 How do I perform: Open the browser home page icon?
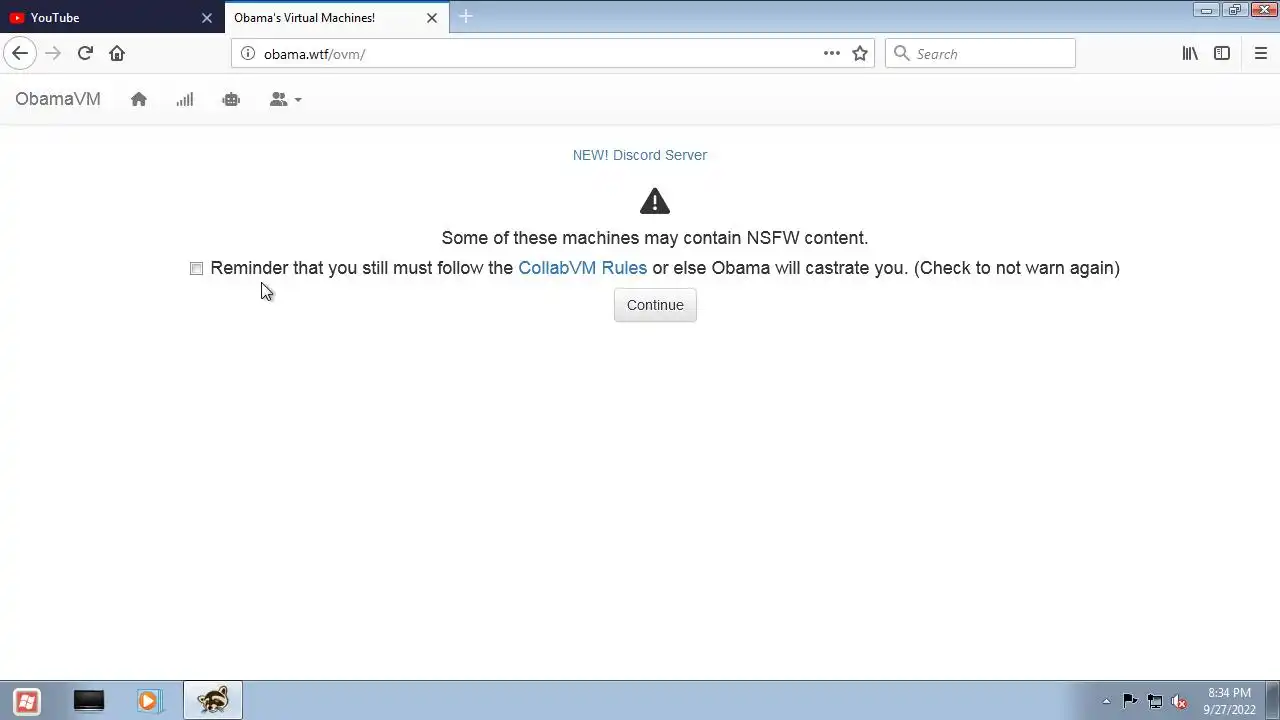tap(117, 53)
